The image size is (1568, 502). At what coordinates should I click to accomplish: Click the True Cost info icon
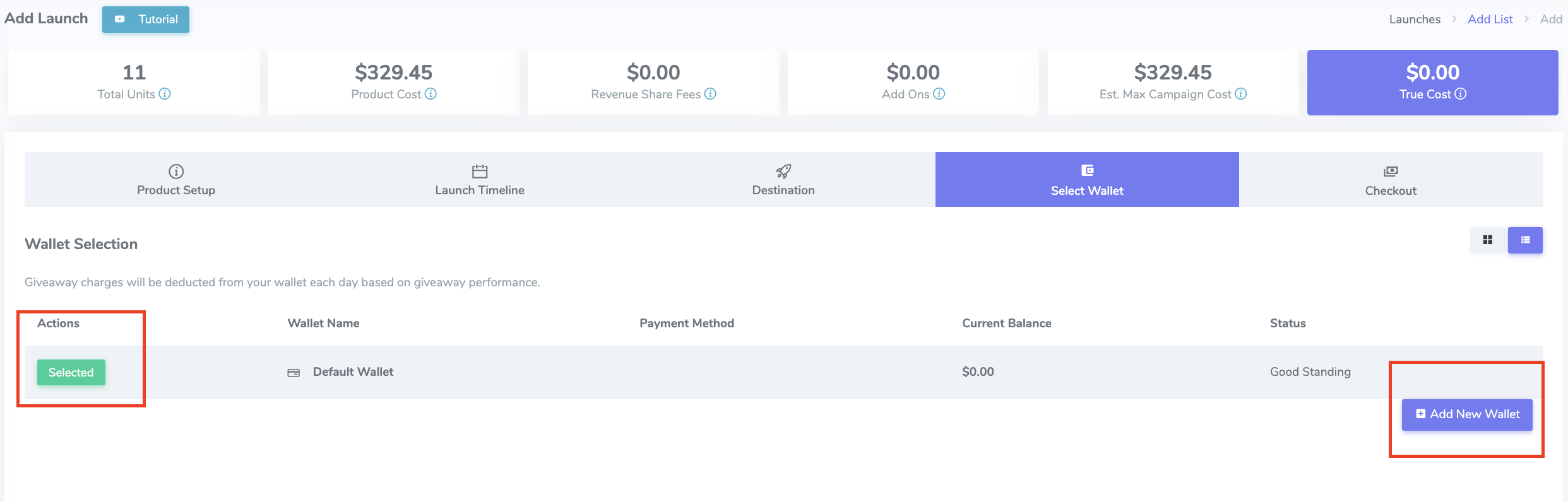pyautogui.click(x=1461, y=94)
